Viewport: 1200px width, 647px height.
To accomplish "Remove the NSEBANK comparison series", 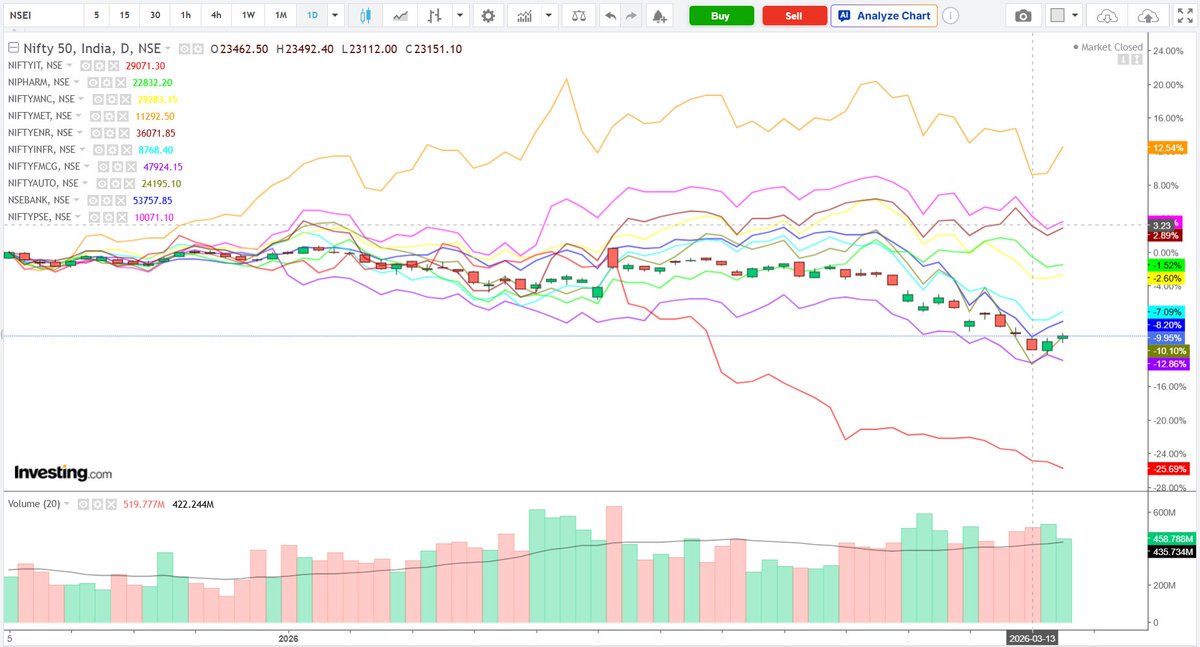I will (x=120, y=200).
